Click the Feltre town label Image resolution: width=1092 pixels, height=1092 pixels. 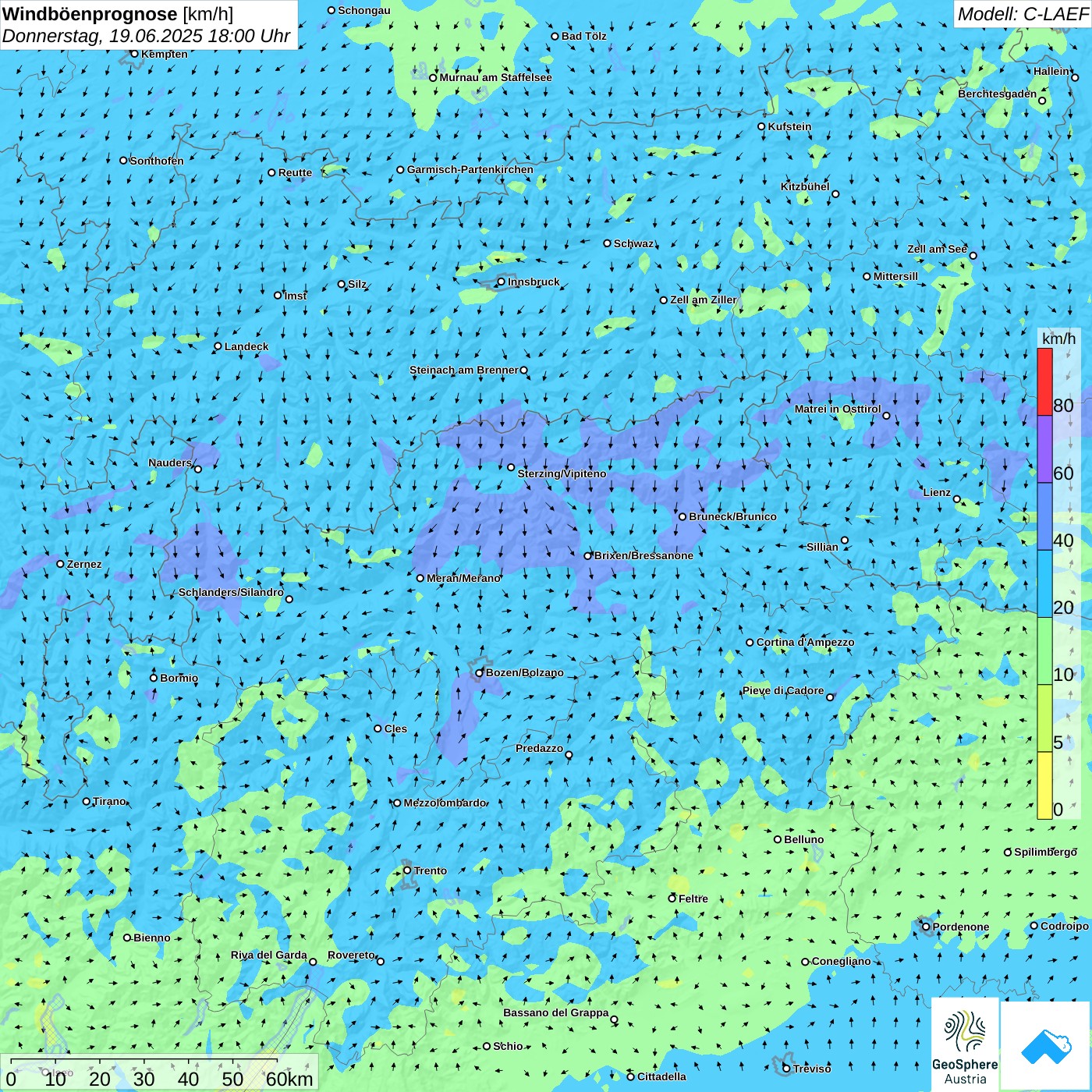[x=693, y=899]
